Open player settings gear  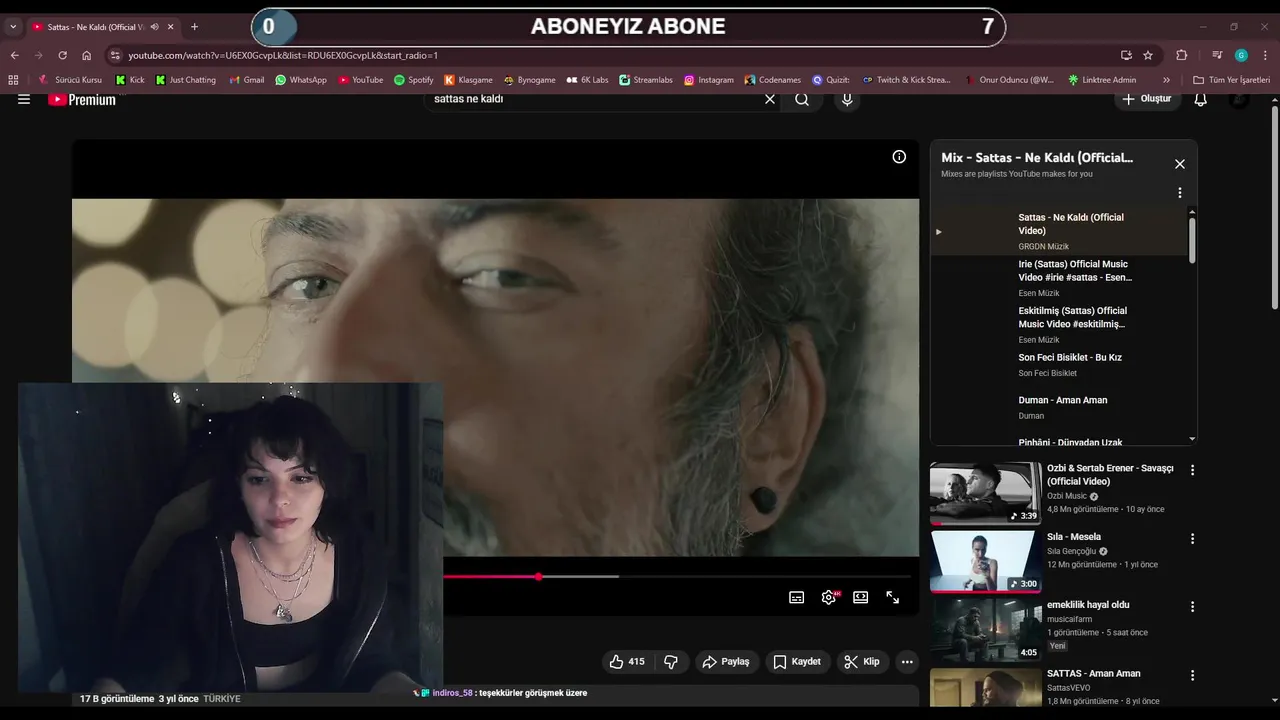click(x=829, y=598)
